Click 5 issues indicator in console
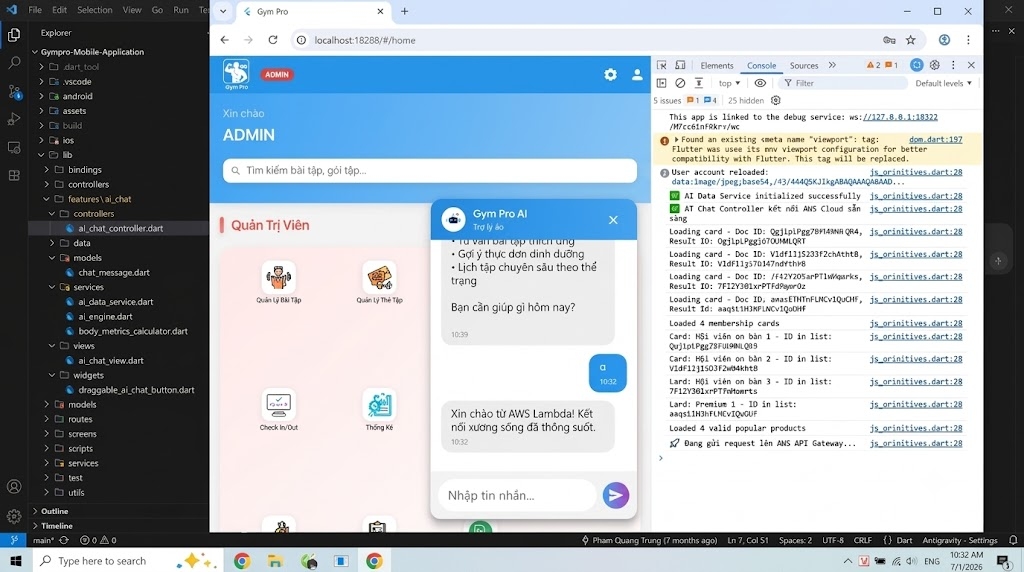 (x=667, y=101)
